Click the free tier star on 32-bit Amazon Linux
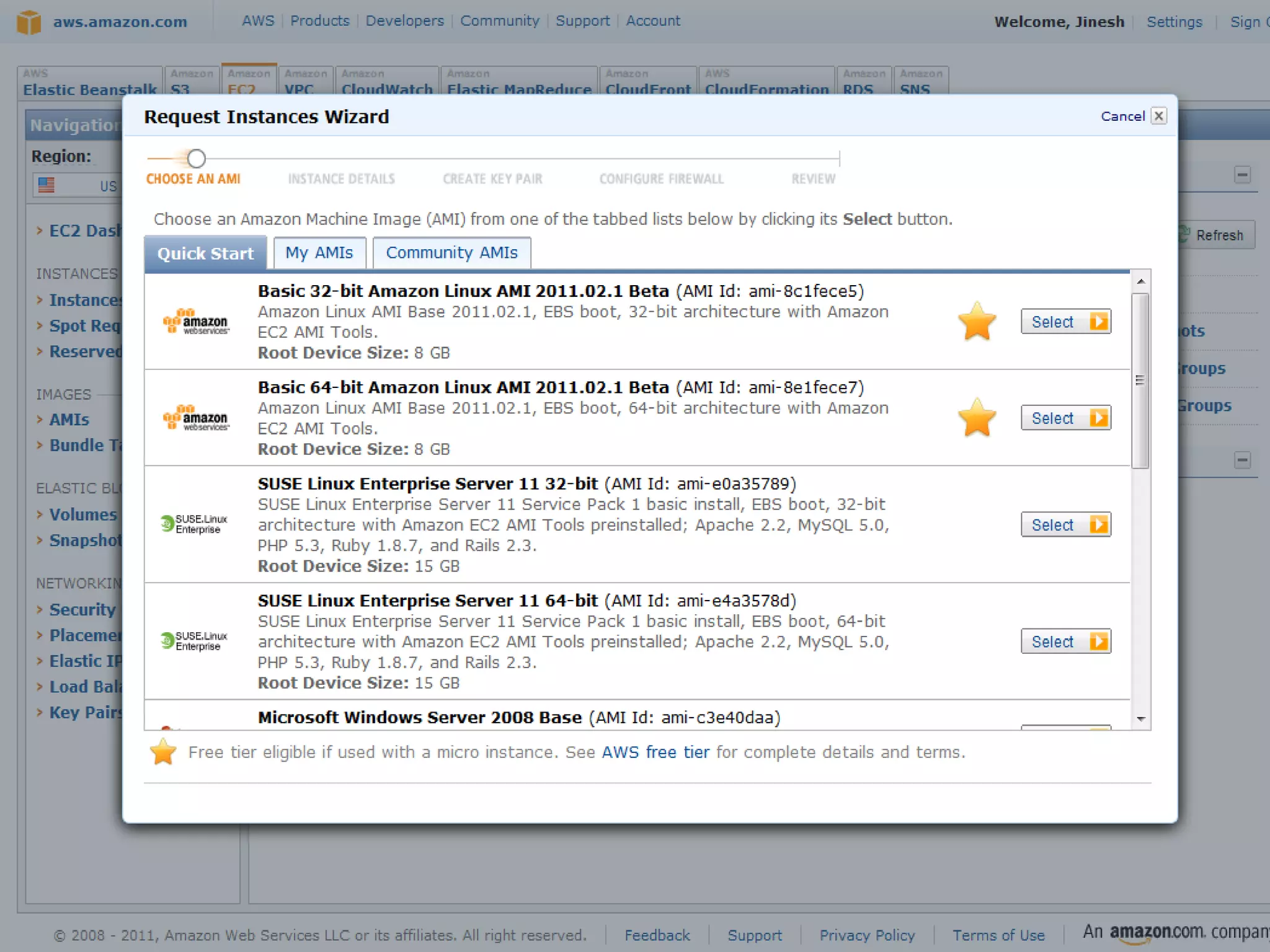The image size is (1270, 952). pos(977,321)
